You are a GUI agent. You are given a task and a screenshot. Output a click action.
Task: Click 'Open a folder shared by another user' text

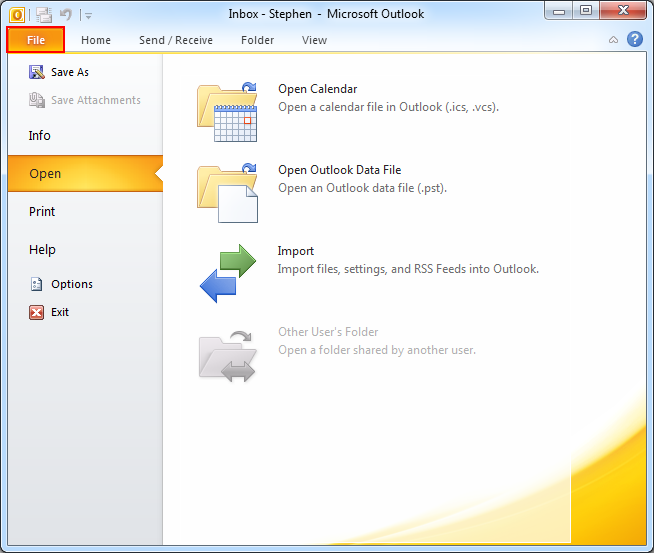377,350
